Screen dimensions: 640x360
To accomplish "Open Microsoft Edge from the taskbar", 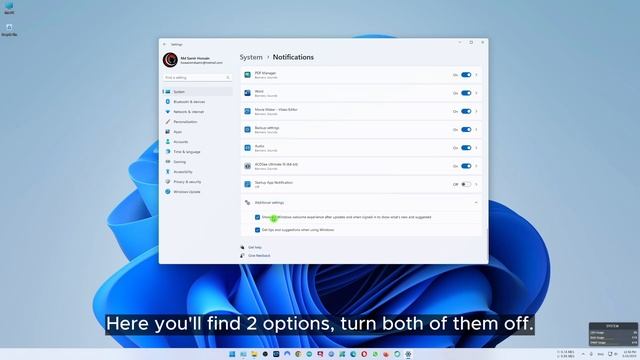I will 353,354.
